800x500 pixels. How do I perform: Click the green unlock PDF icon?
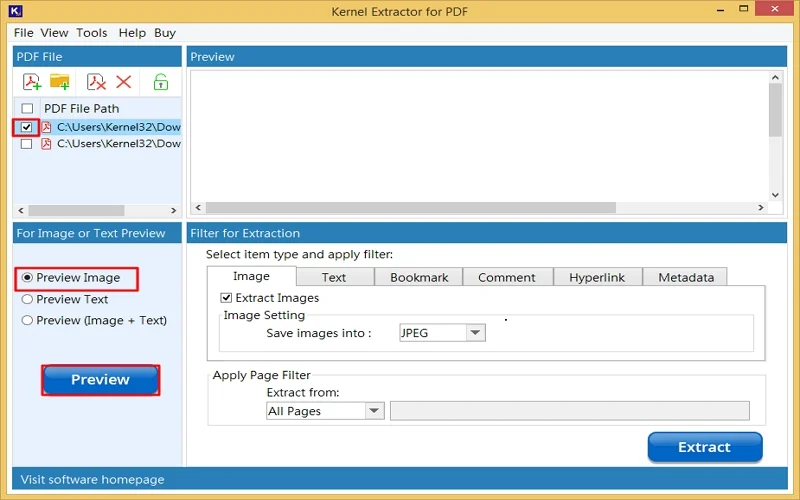pyautogui.click(x=161, y=82)
